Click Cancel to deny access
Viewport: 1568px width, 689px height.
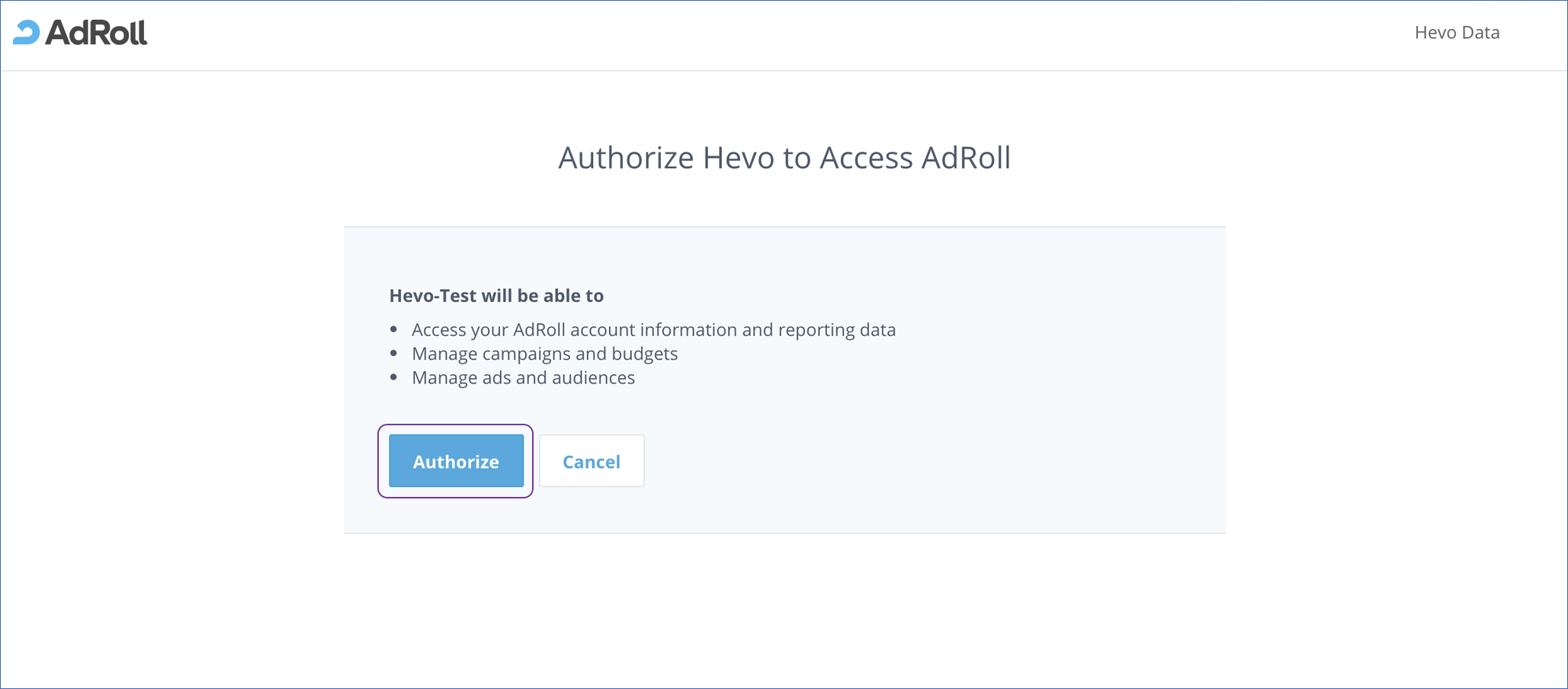[x=592, y=460]
